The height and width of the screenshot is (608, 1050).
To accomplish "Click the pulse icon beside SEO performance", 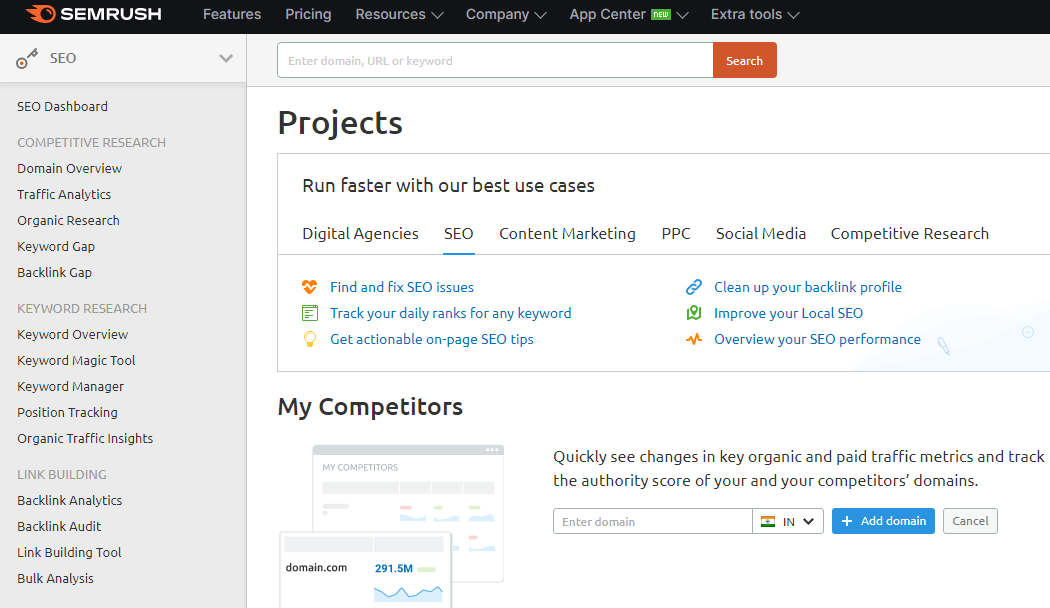I will tap(694, 339).
